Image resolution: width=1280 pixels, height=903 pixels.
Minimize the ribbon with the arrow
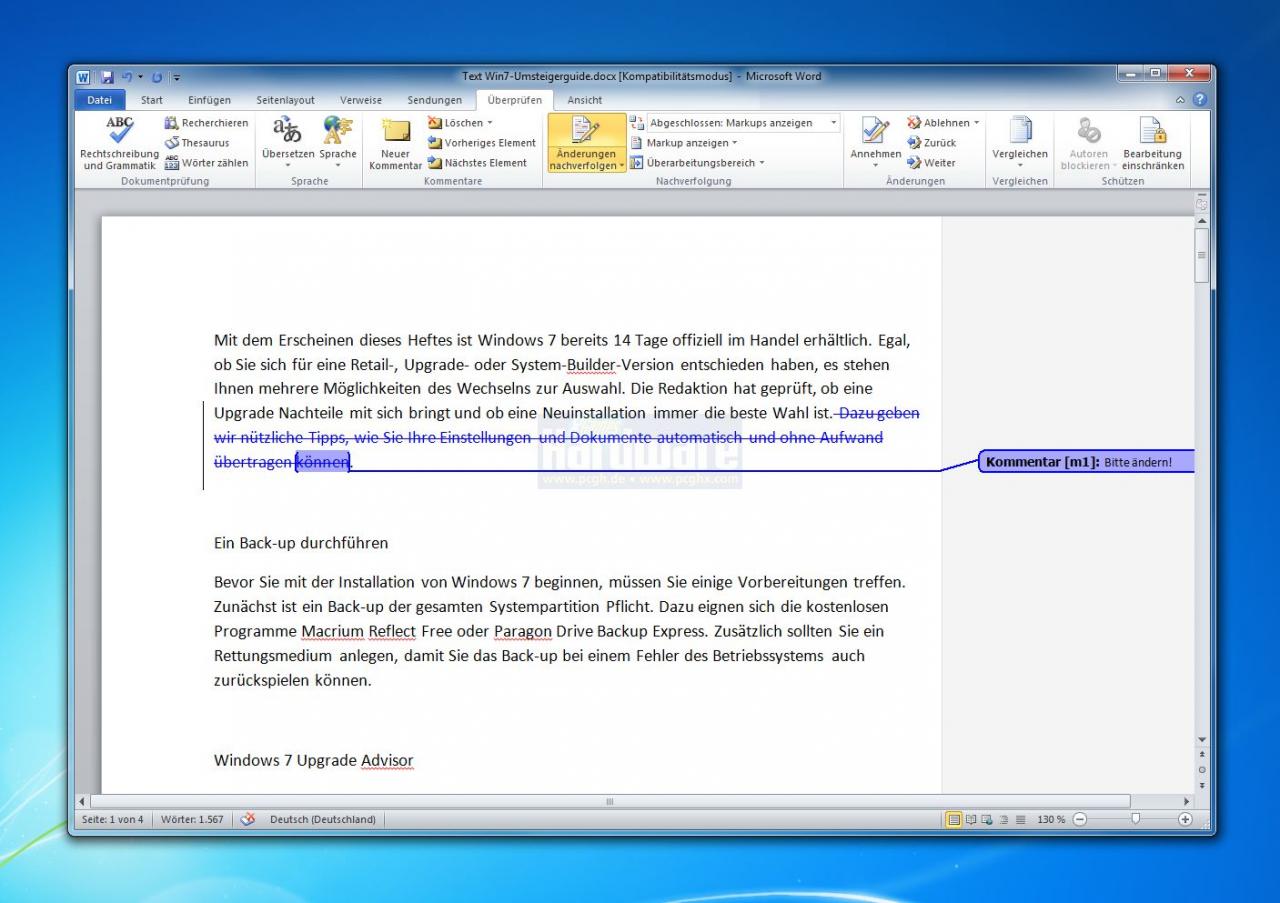[x=1181, y=100]
